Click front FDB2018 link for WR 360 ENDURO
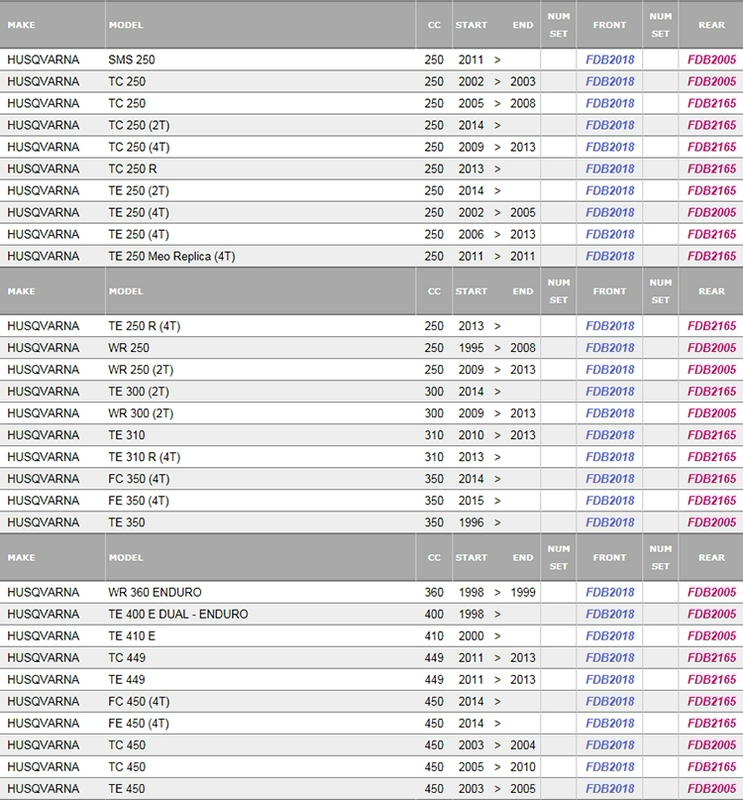The image size is (743, 800). point(610,592)
